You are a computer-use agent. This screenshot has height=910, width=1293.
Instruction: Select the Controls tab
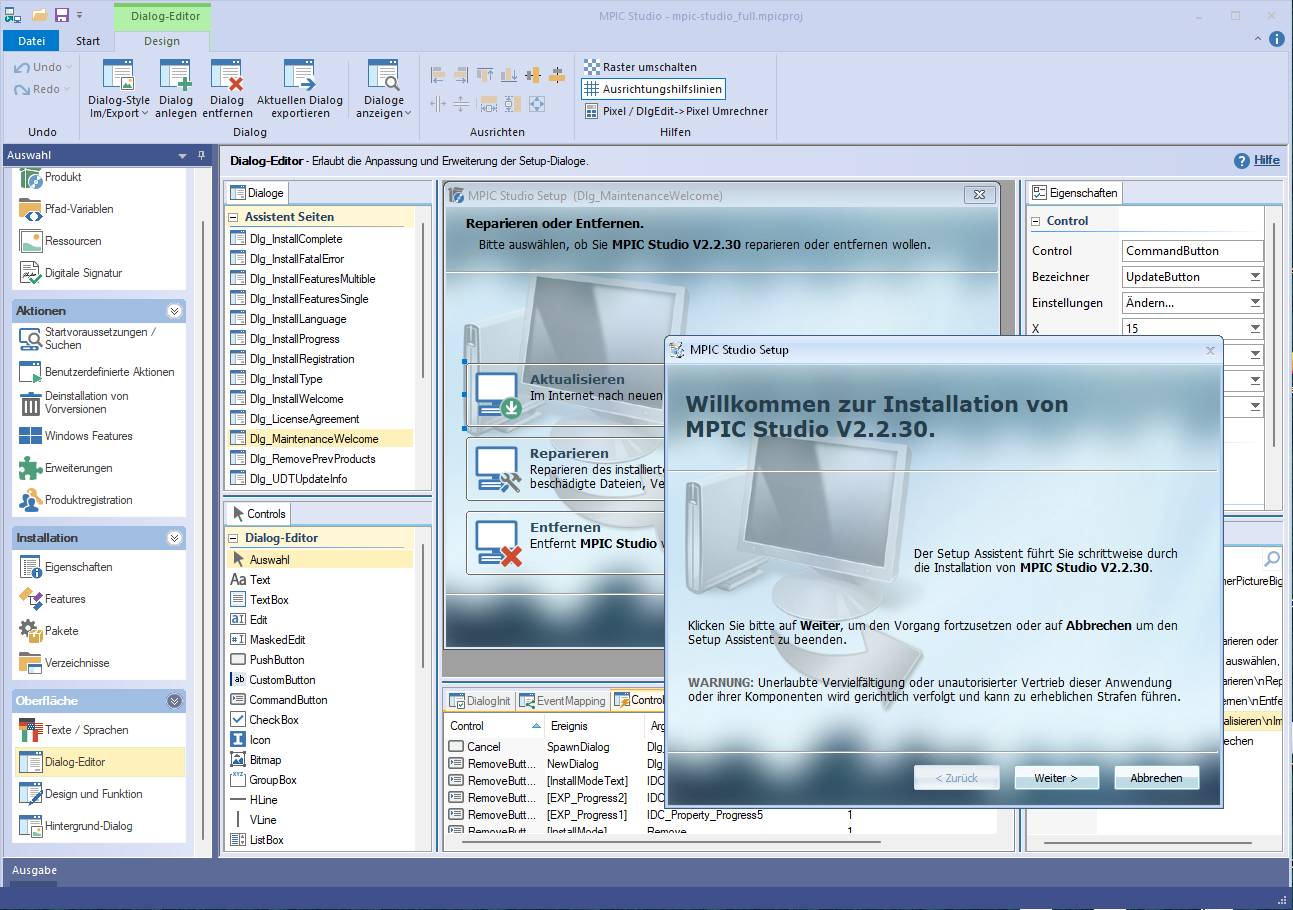[259, 514]
